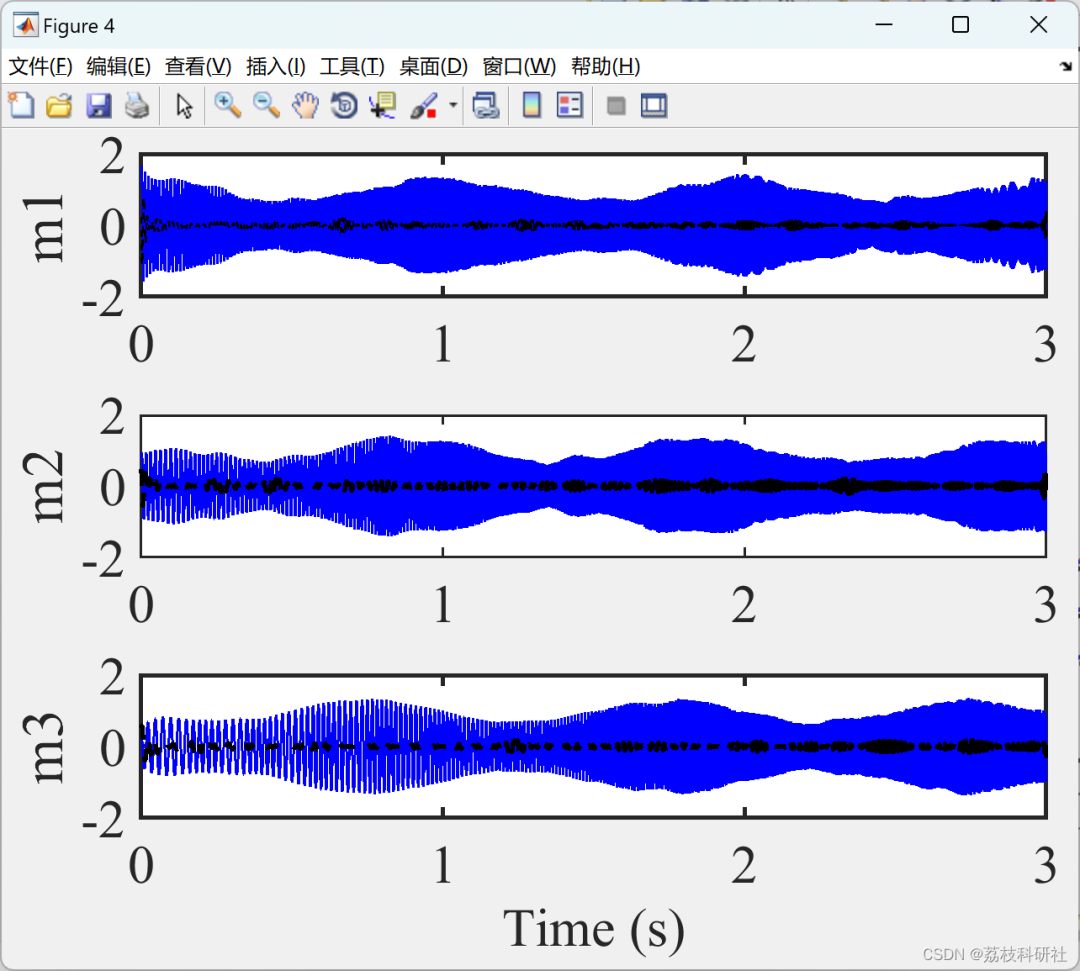Enable the Rotate 3D tool
The image size is (1080, 971).
(344, 106)
